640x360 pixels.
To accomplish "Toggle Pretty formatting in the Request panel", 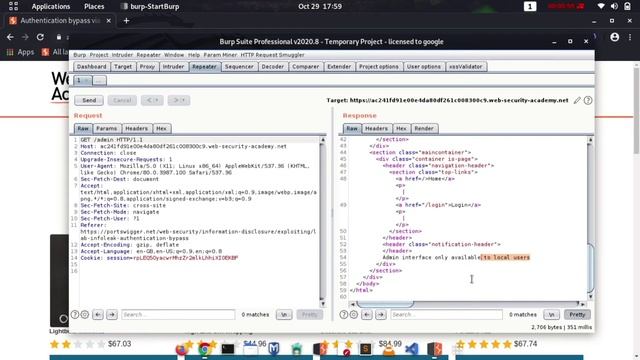I will pyautogui.click(x=309, y=315).
